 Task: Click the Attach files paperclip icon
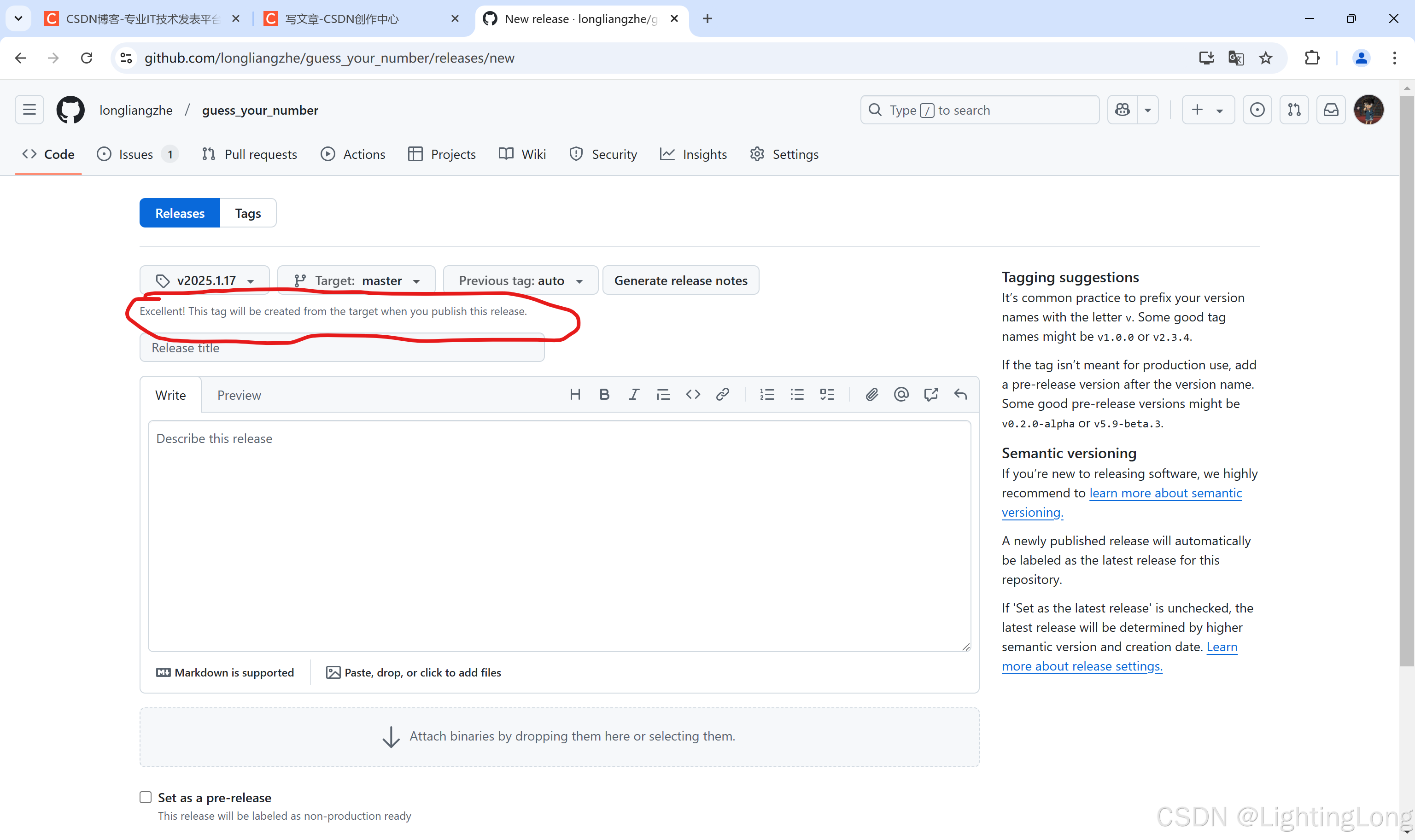click(x=871, y=395)
